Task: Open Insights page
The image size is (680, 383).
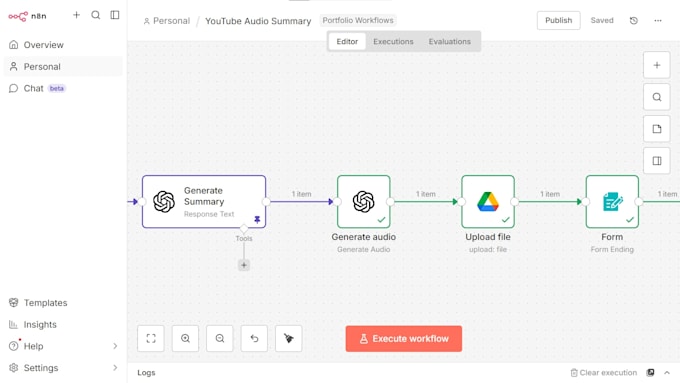Action: point(63,324)
